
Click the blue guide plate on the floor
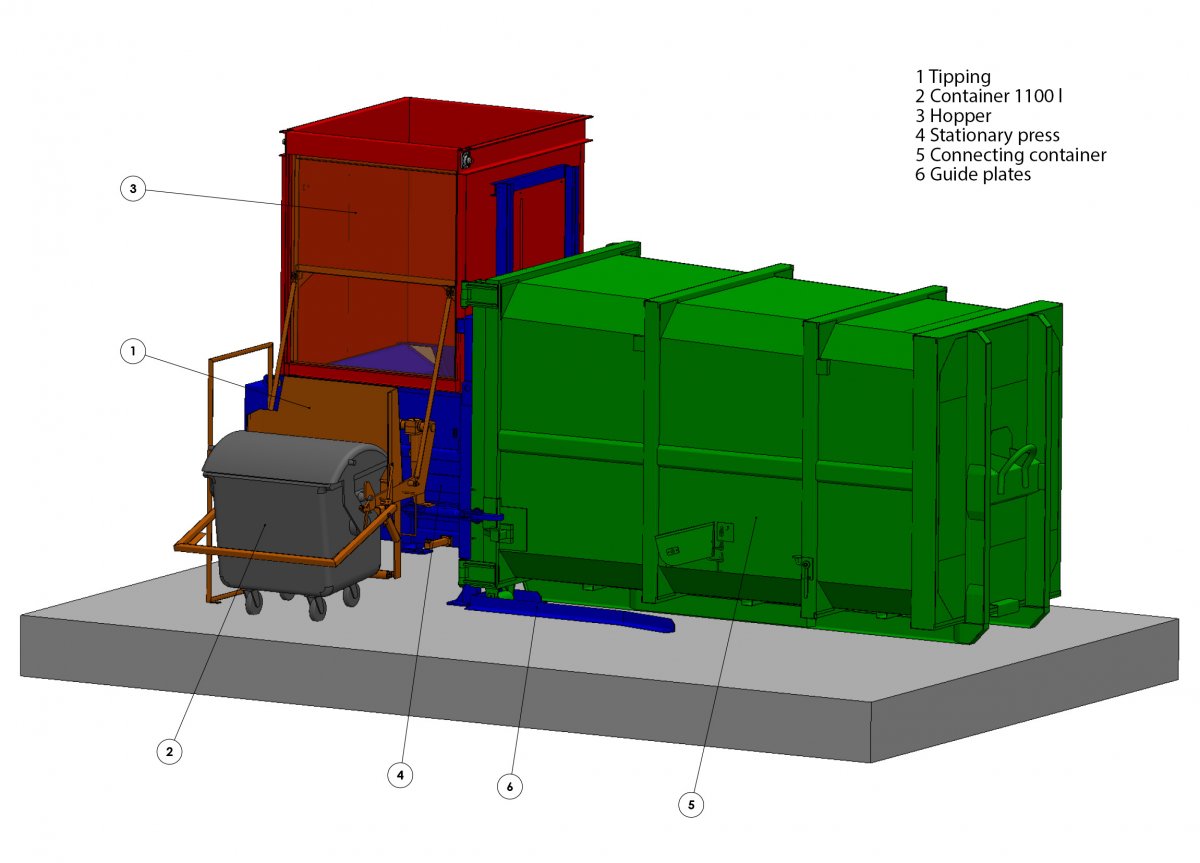(x=563, y=609)
